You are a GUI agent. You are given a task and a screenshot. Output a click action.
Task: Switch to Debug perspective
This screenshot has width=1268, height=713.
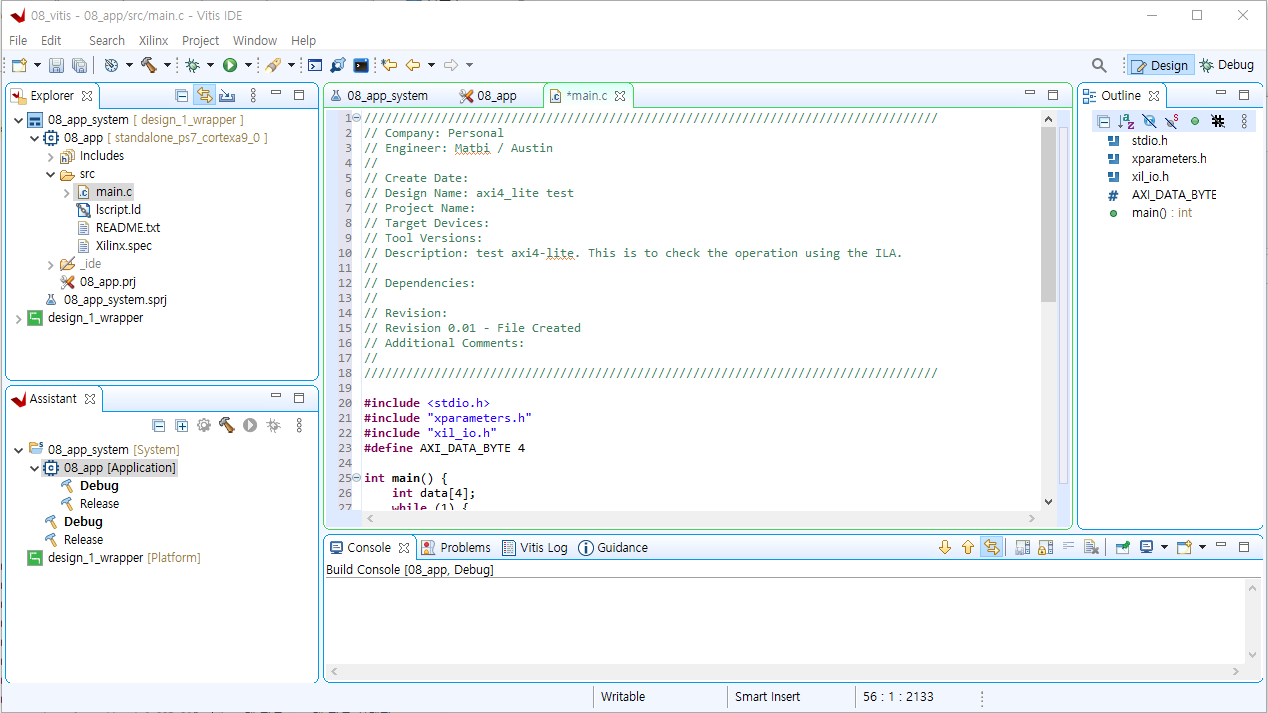pyautogui.click(x=1226, y=65)
